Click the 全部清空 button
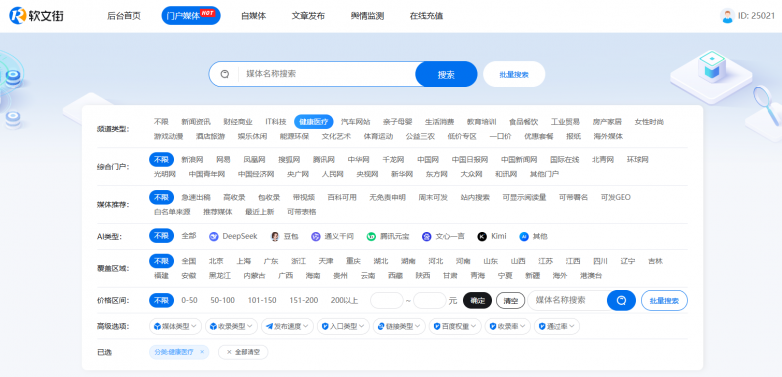Image resolution: width=782 pixels, height=377 pixels. (243, 352)
